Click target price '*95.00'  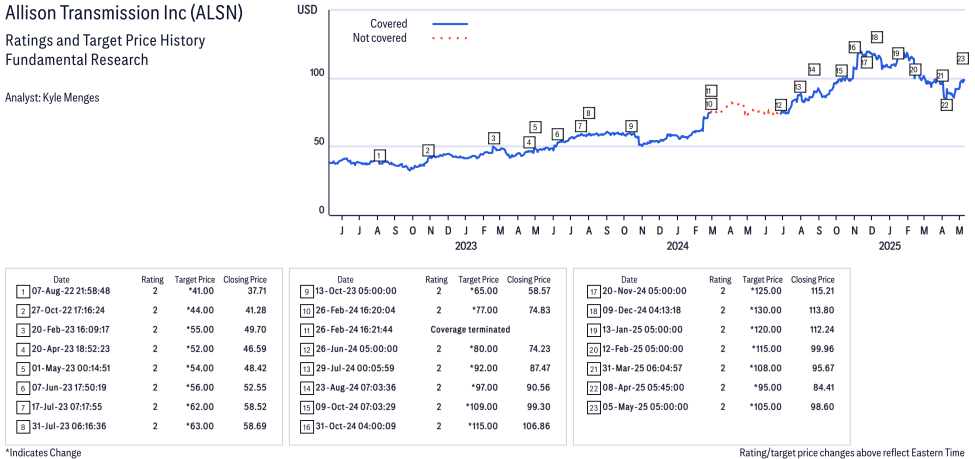770,387
